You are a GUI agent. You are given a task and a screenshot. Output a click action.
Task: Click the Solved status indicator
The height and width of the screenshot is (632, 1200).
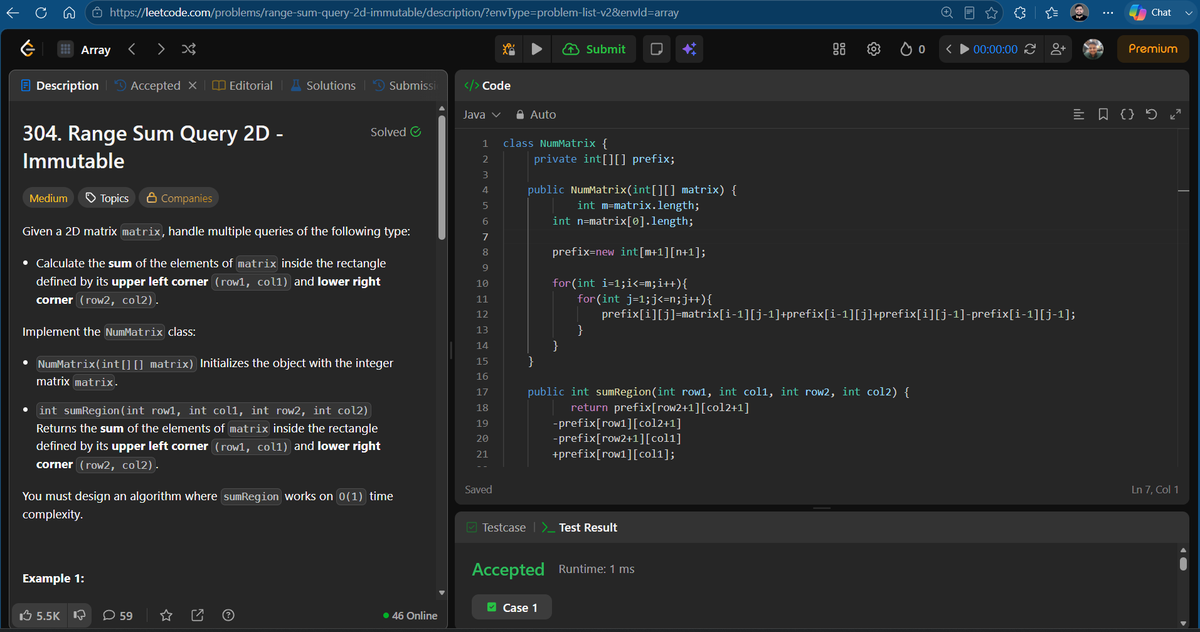coord(396,132)
